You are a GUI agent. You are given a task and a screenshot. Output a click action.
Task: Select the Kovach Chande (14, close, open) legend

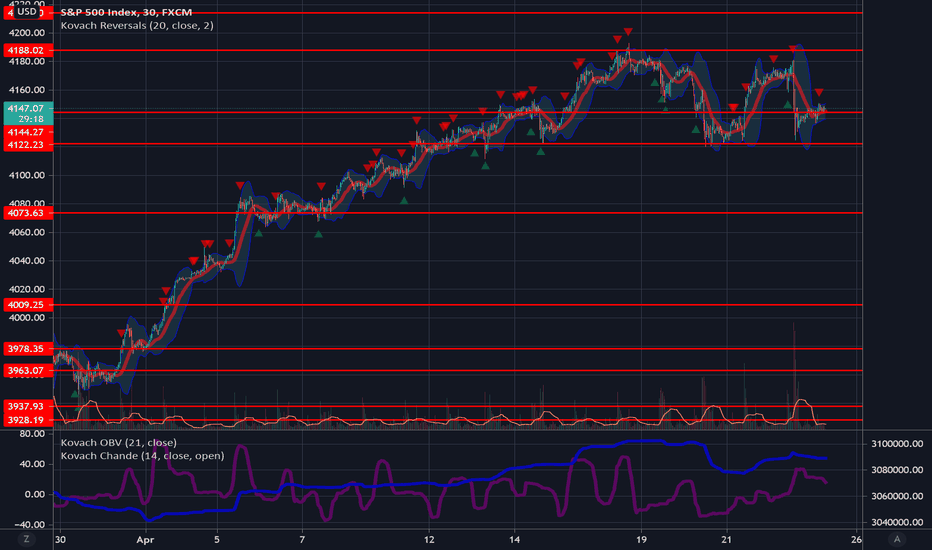pos(142,455)
